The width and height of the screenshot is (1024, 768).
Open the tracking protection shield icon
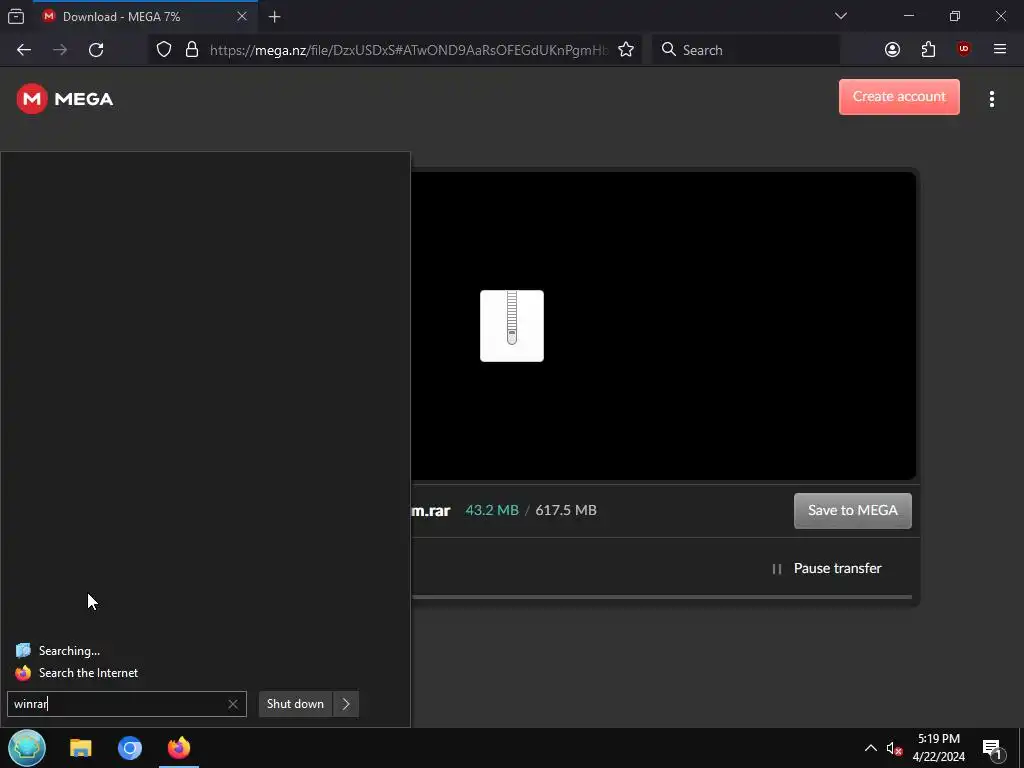(x=164, y=50)
